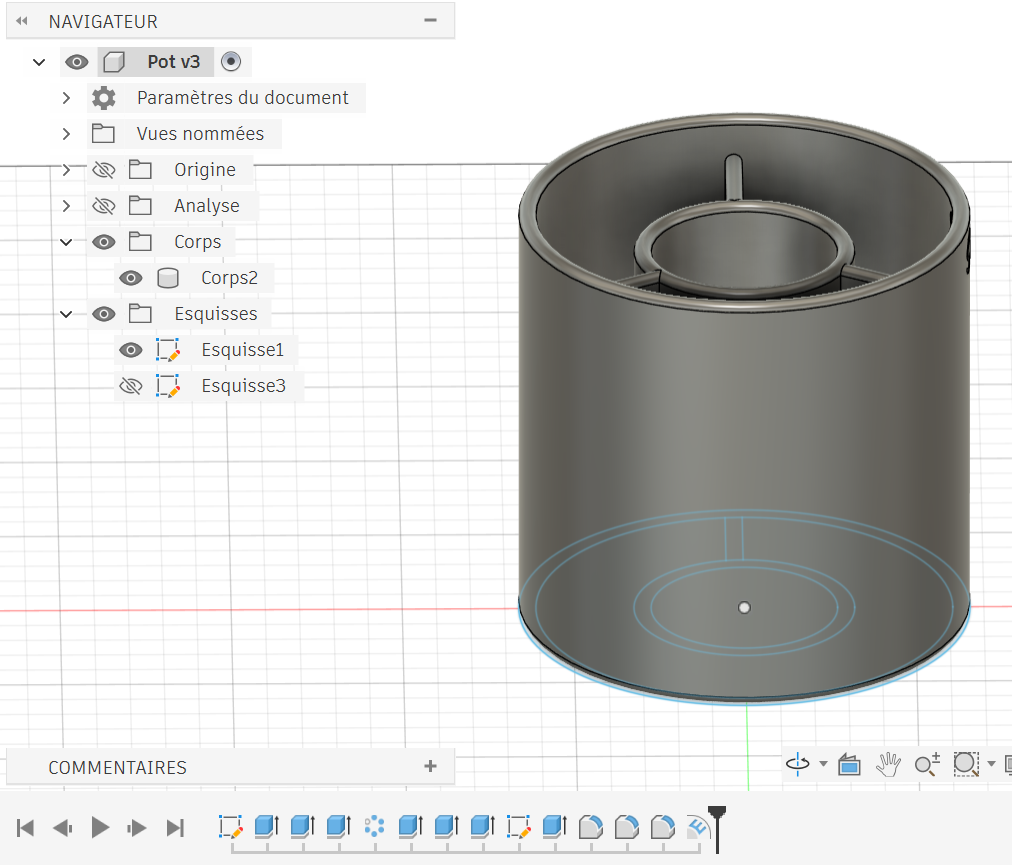Select the first sketch feature in timeline
Screen dimensions: 1012x865
click(x=231, y=827)
